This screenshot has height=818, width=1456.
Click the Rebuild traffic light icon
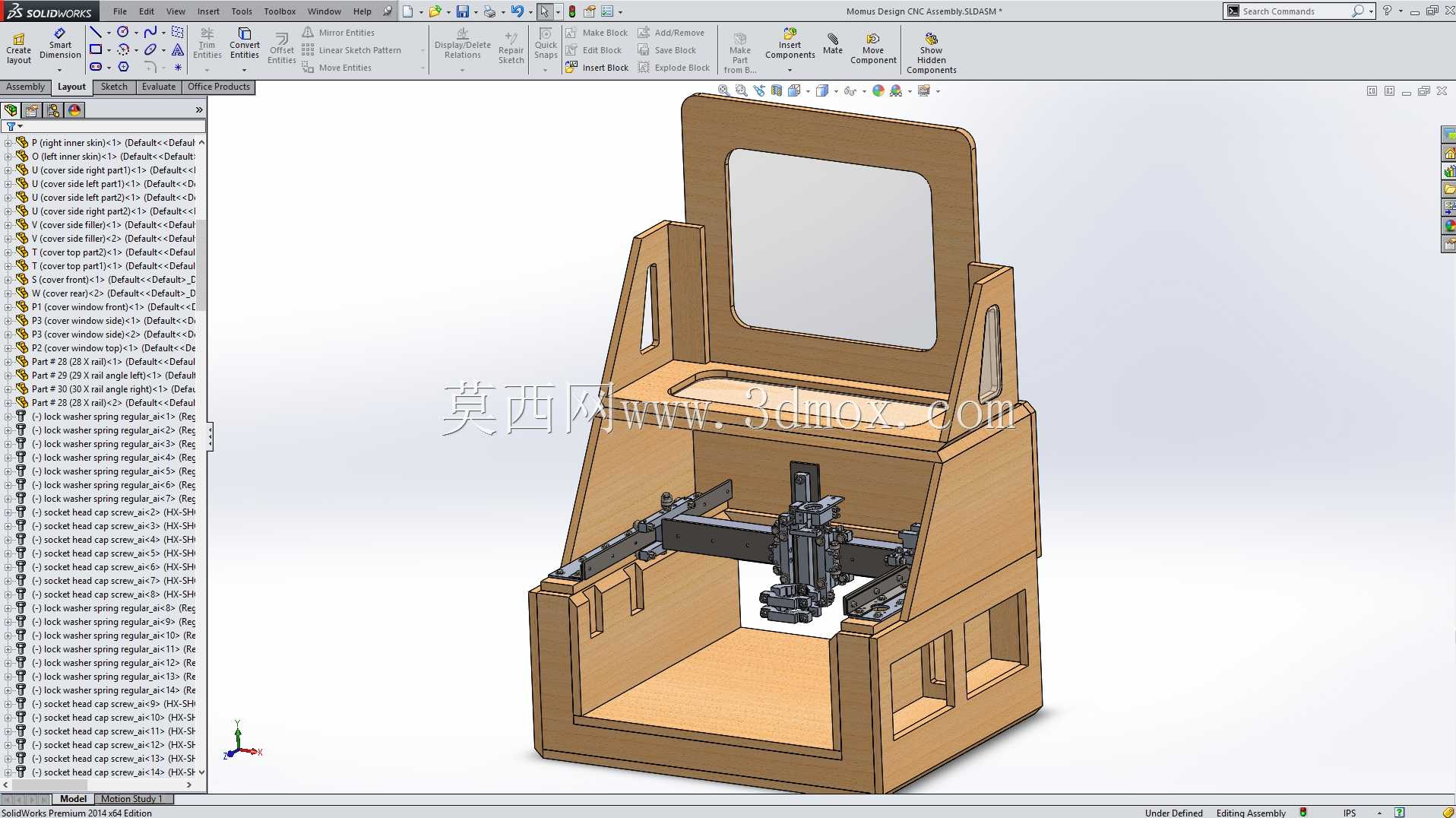pos(572,11)
